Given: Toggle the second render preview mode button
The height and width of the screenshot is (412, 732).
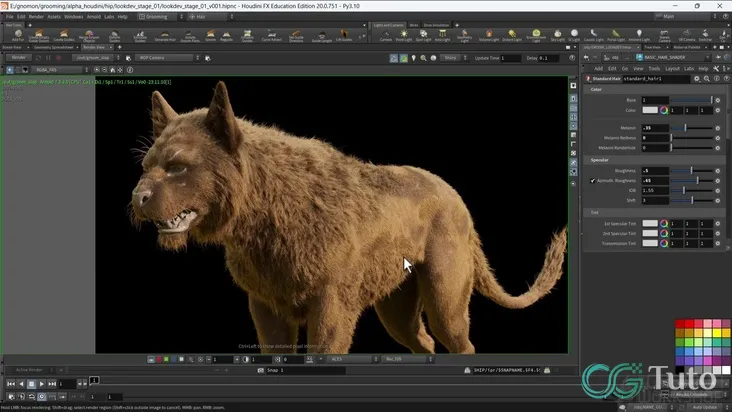Looking at the screenshot, I should click(x=404, y=58).
